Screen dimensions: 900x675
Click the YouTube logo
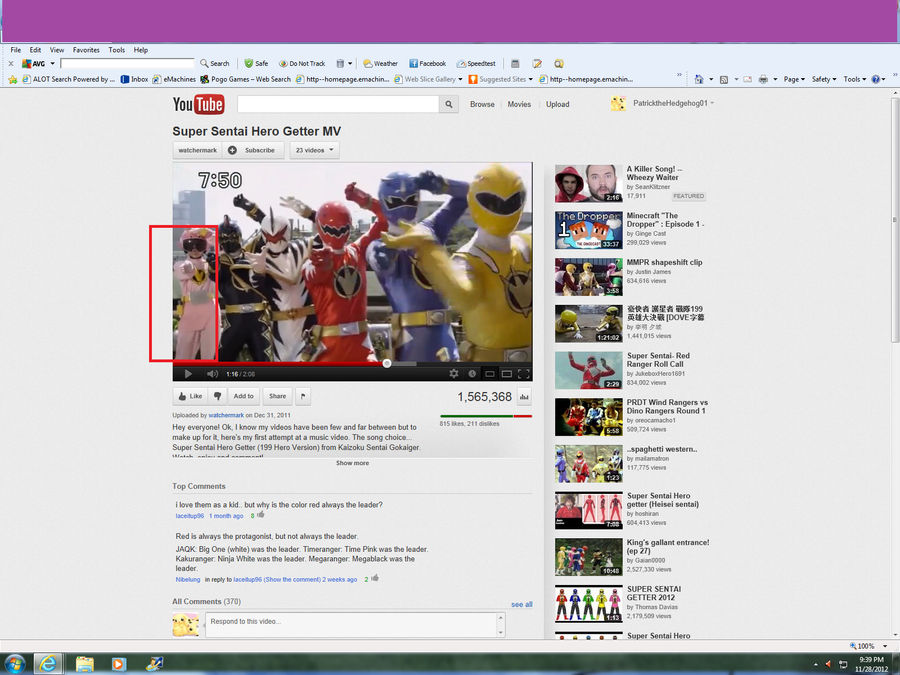(198, 104)
